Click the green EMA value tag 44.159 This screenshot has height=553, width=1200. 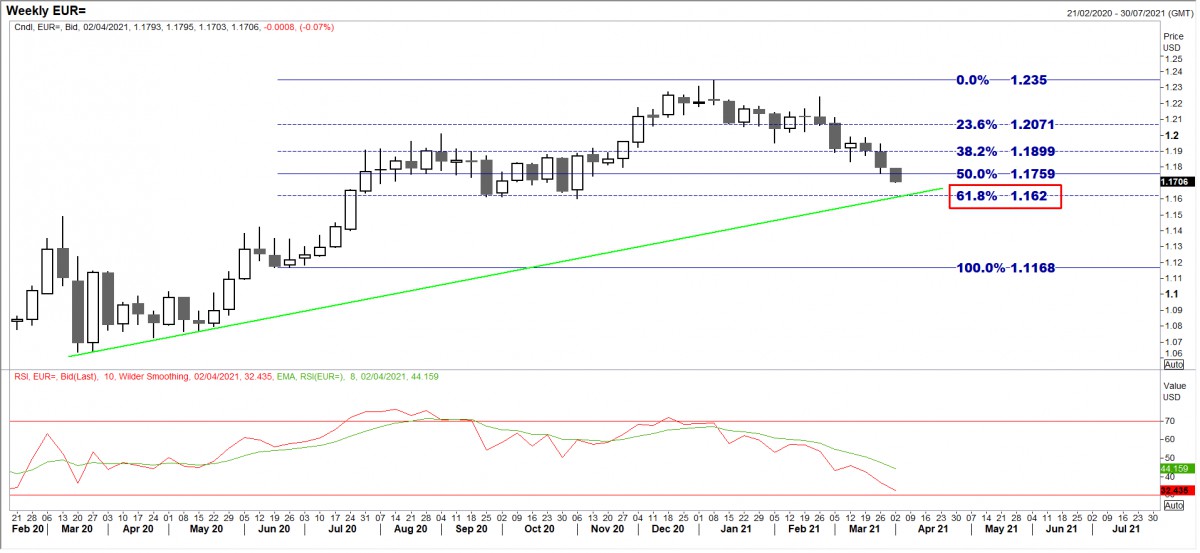(x=1173, y=468)
